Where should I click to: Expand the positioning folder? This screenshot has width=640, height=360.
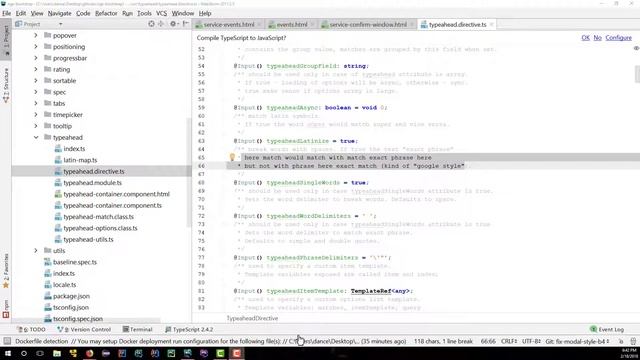tap(36, 47)
